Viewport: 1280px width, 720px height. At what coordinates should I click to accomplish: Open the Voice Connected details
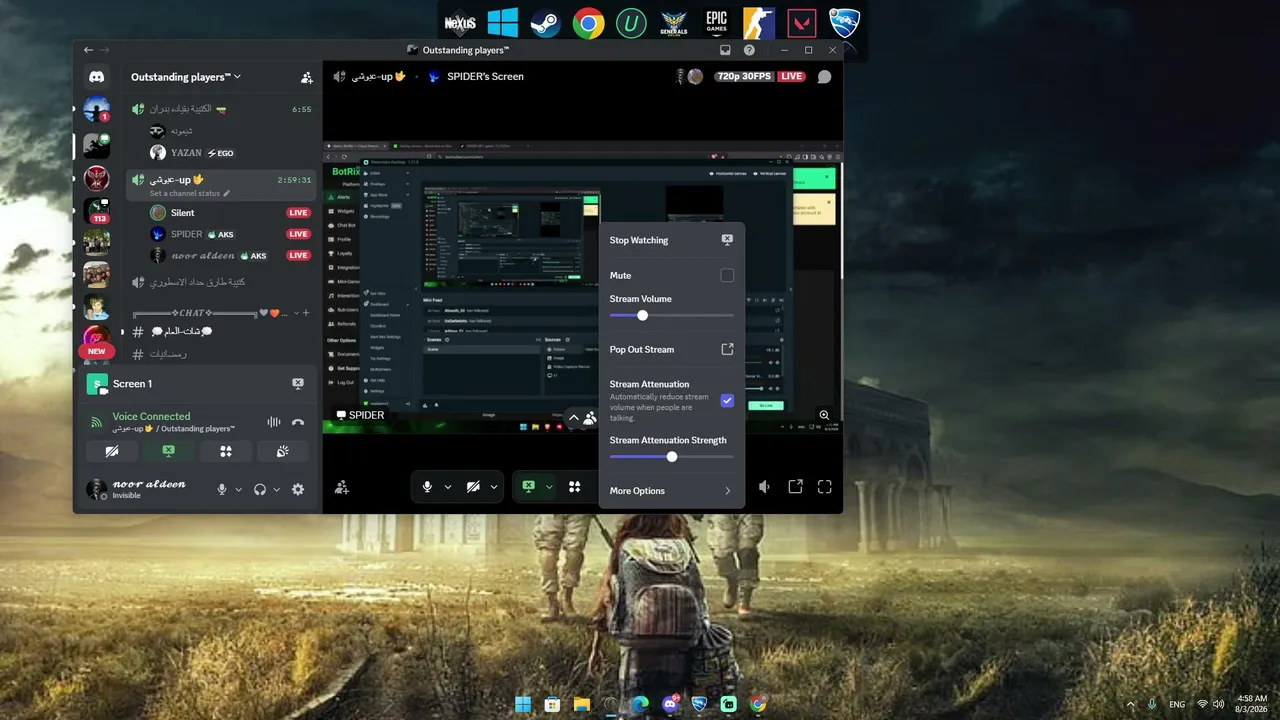pos(151,416)
